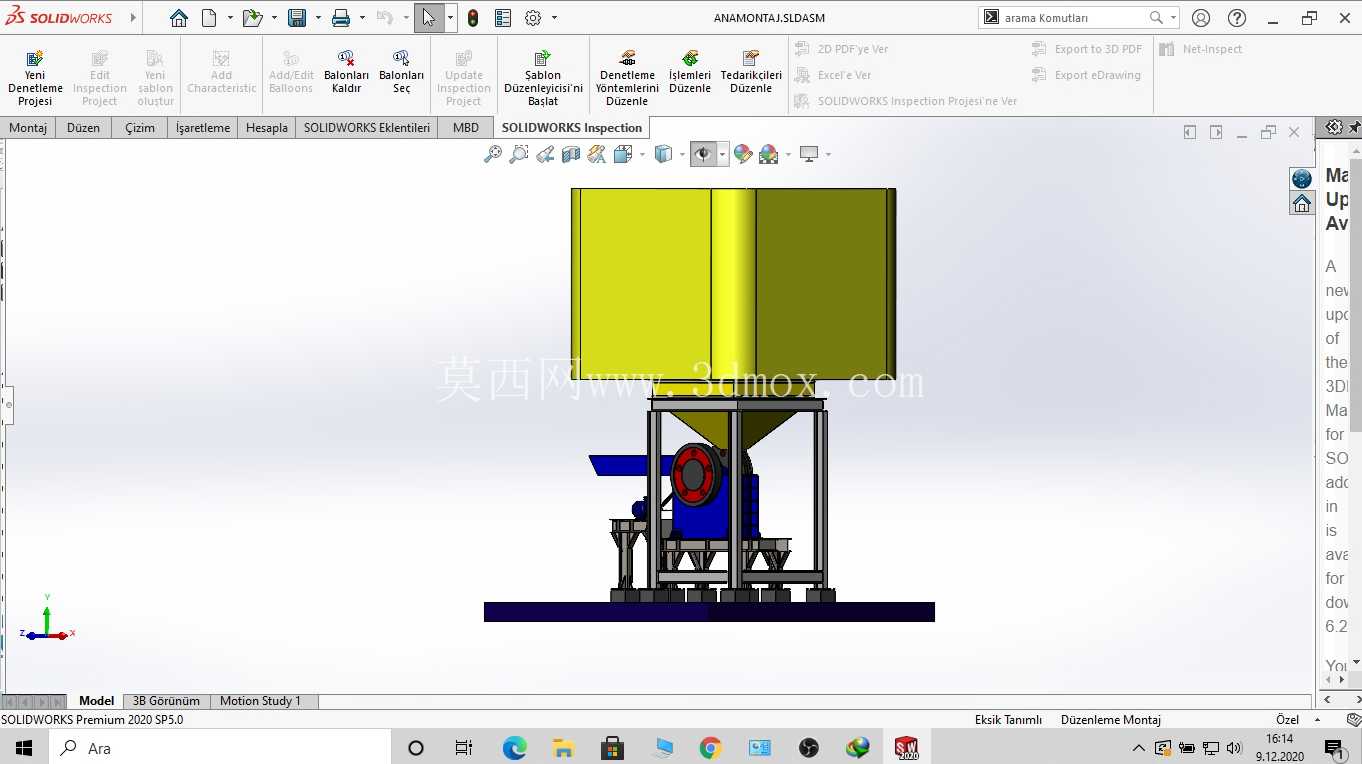The image size is (1362, 764).
Task: Open Windows Start menu
Action: tap(24, 748)
